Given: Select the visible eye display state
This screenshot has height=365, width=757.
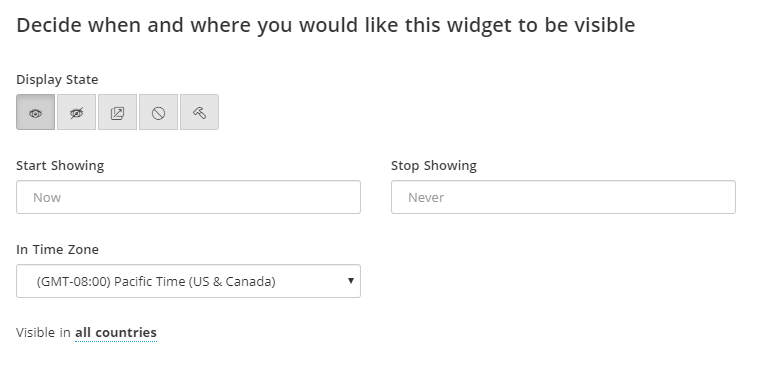Looking at the screenshot, I should coord(35,112).
